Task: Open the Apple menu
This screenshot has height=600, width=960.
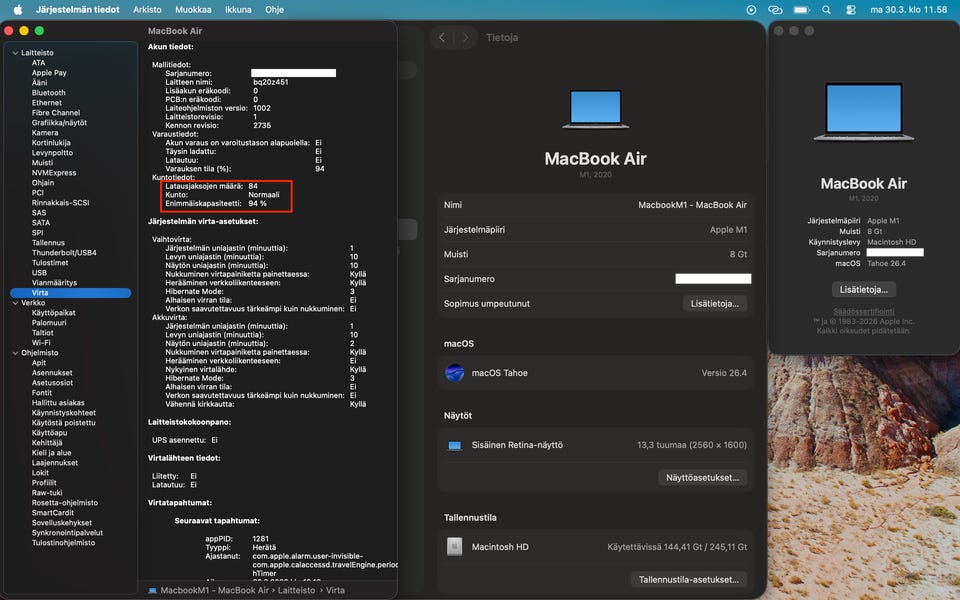Action: pos(18,9)
